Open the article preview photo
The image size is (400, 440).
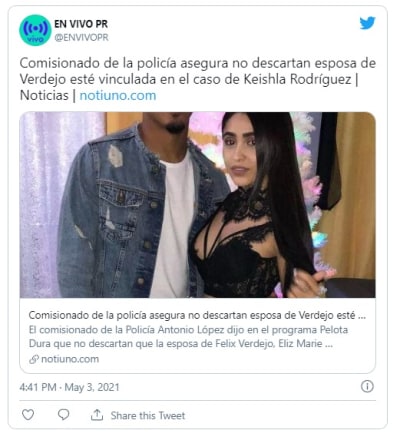click(x=198, y=205)
